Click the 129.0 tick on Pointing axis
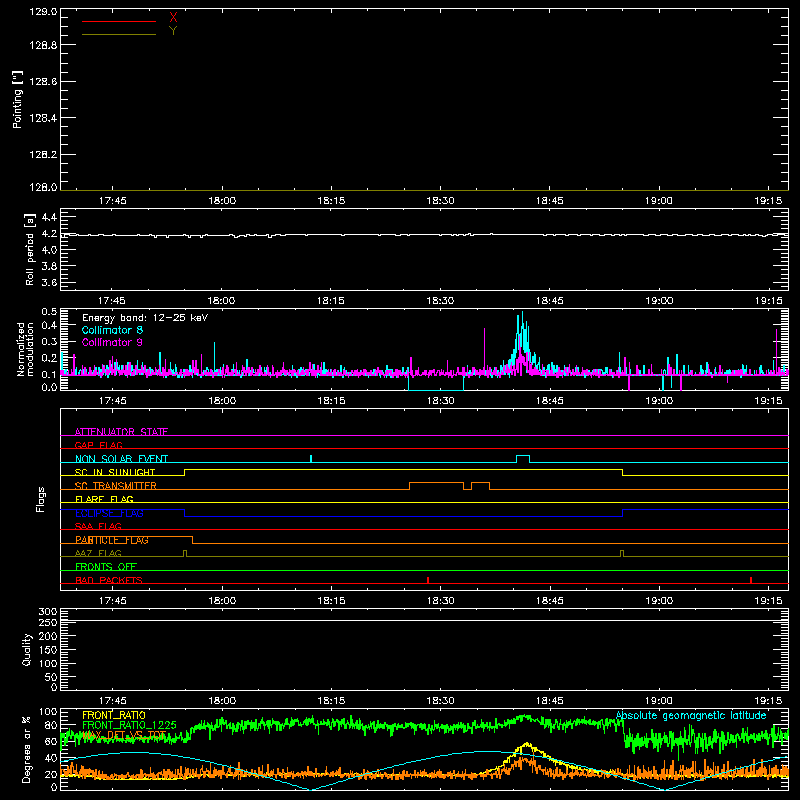Image resolution: width=800 pixels, height=800 pixels. (x=43, y=11)
